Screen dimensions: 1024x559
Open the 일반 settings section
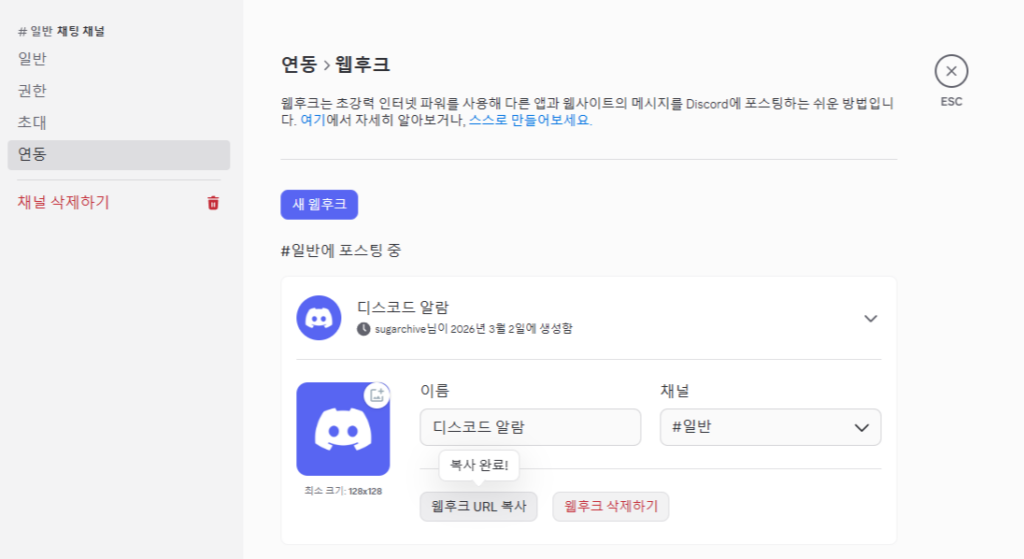coord(32,59)
